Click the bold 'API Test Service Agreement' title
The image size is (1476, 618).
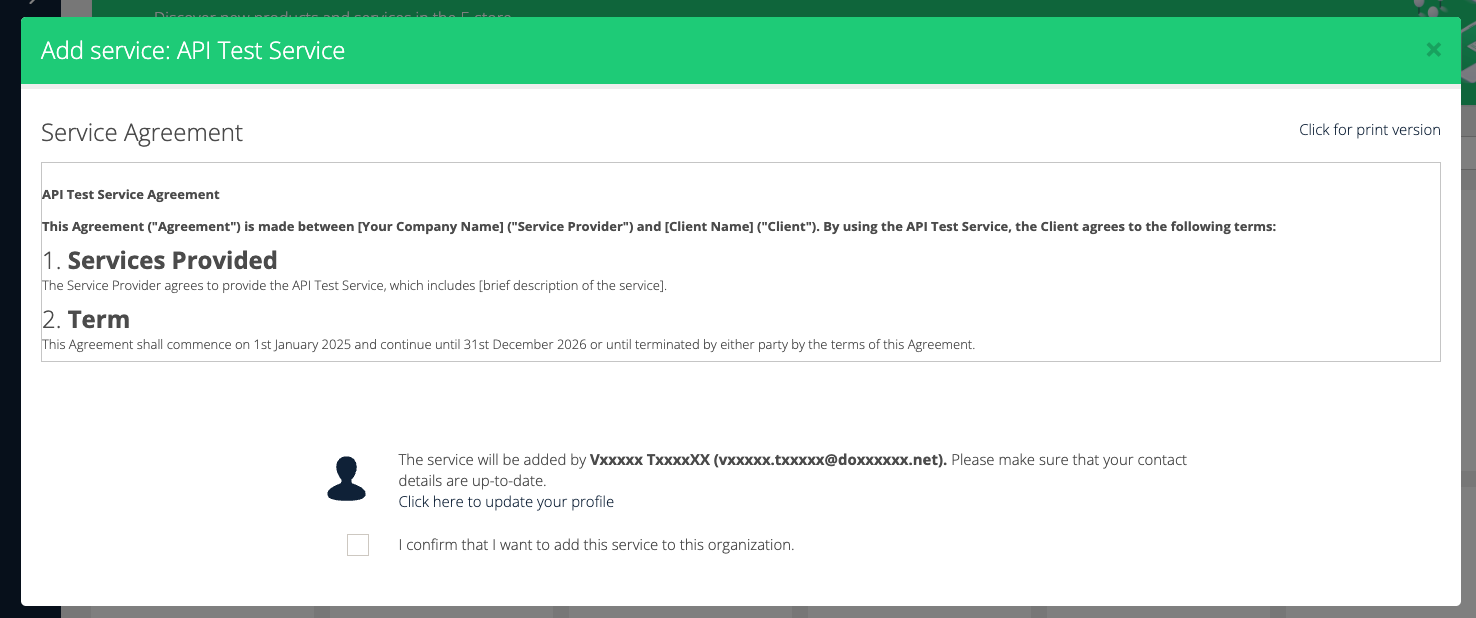(130, 194)
